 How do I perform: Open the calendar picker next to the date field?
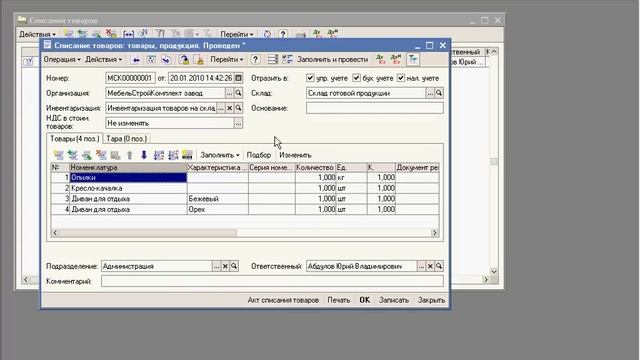point(238,78)
